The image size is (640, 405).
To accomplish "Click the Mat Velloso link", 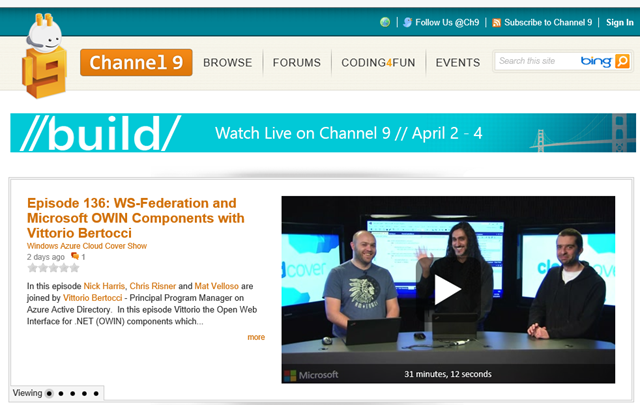I will 216,286.
